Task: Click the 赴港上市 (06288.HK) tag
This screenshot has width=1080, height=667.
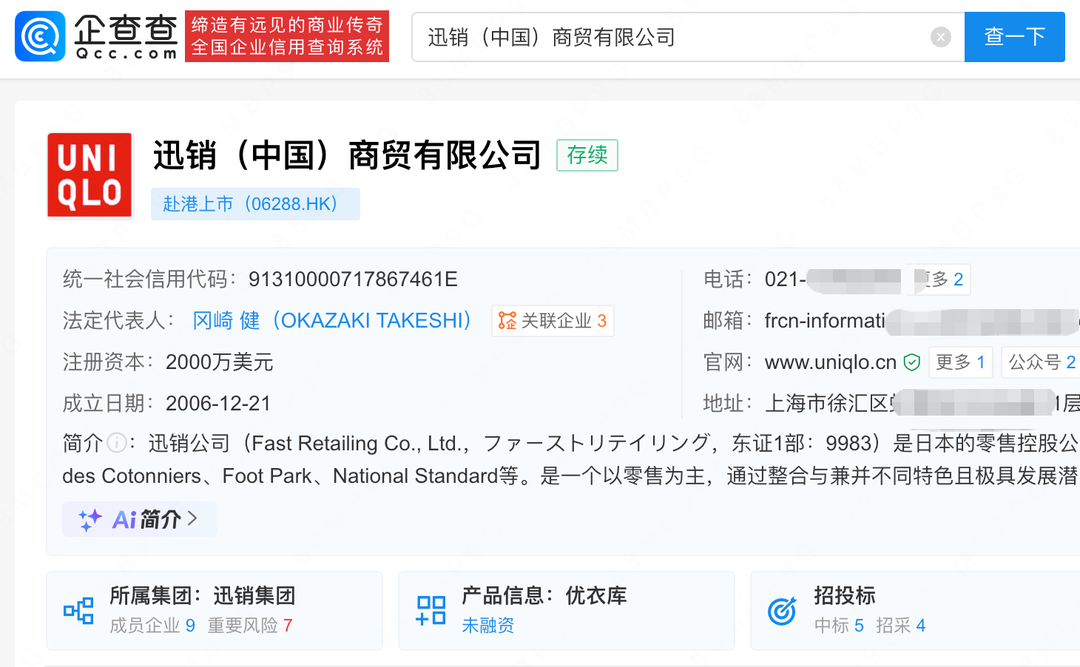Action: tap(255, 204)
